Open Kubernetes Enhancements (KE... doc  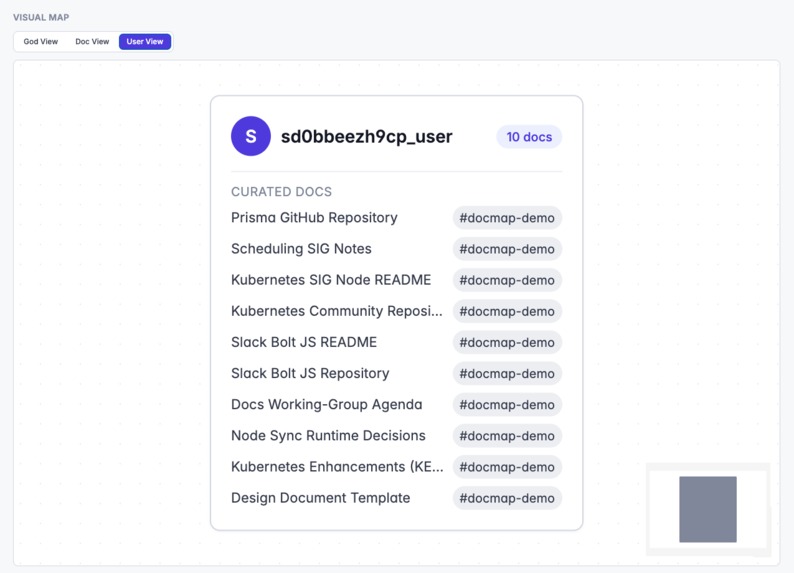point(337,467)
